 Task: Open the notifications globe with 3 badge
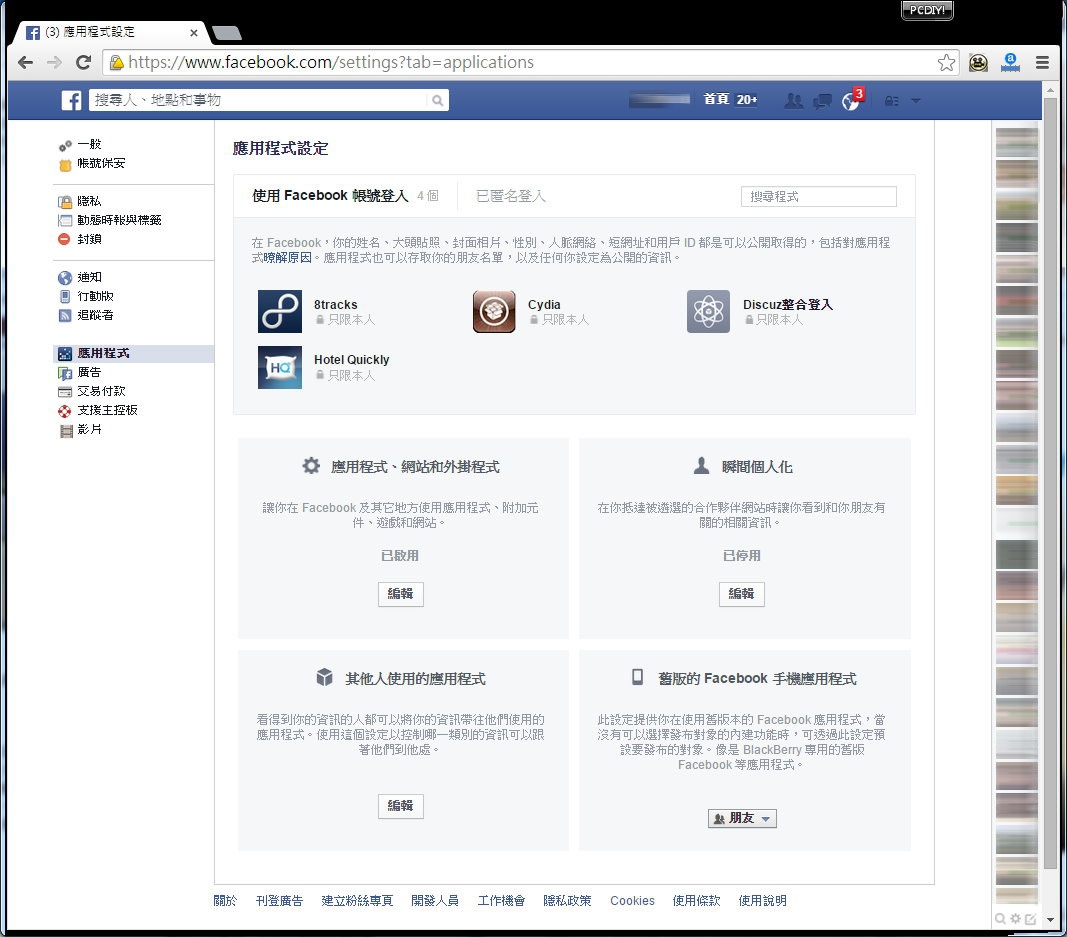[851, 100]
